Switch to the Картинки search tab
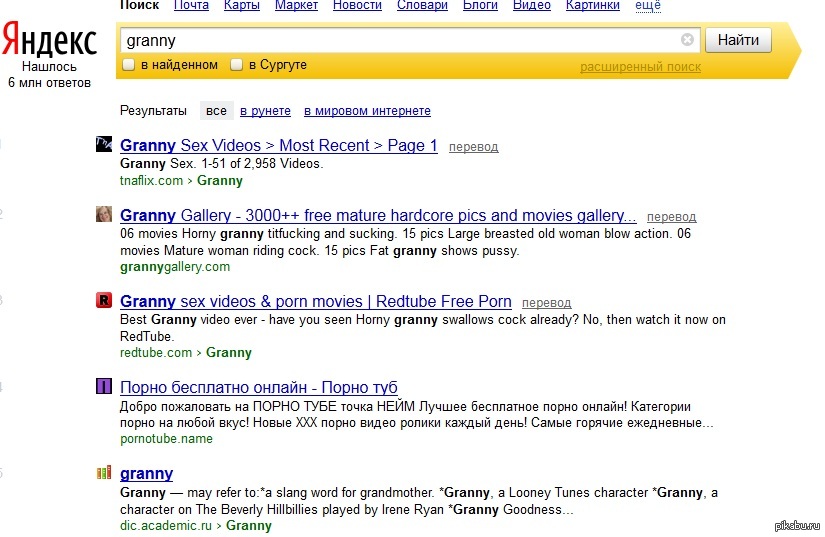 (x=593, y=5)
